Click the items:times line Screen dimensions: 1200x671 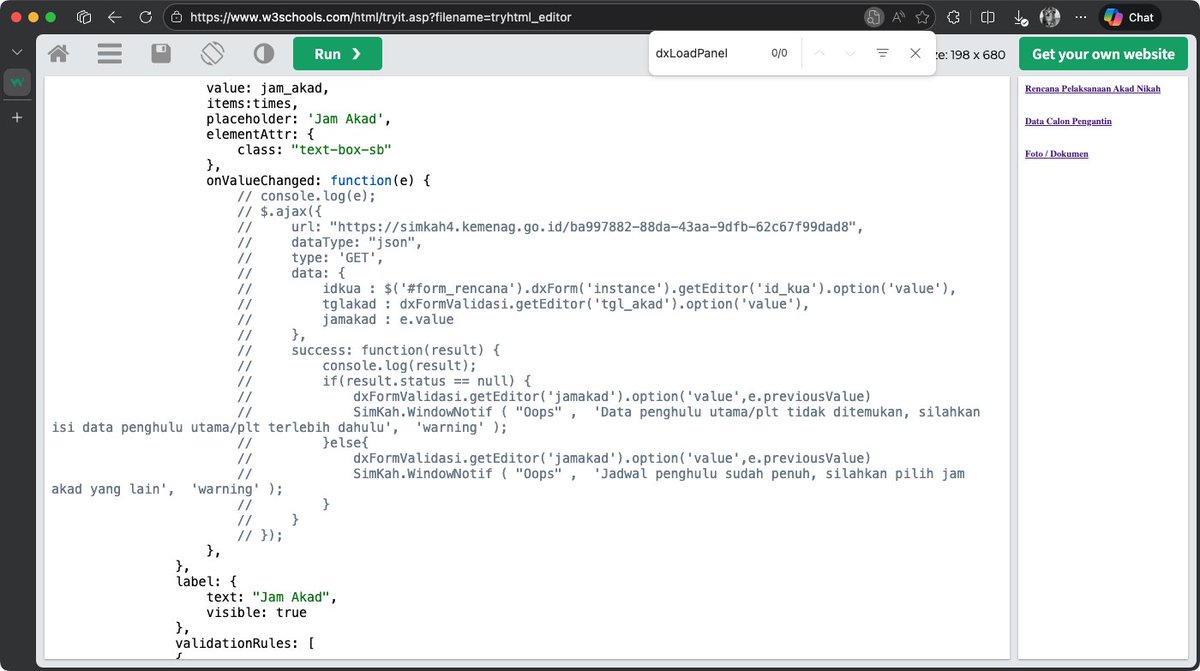point(252,104)
